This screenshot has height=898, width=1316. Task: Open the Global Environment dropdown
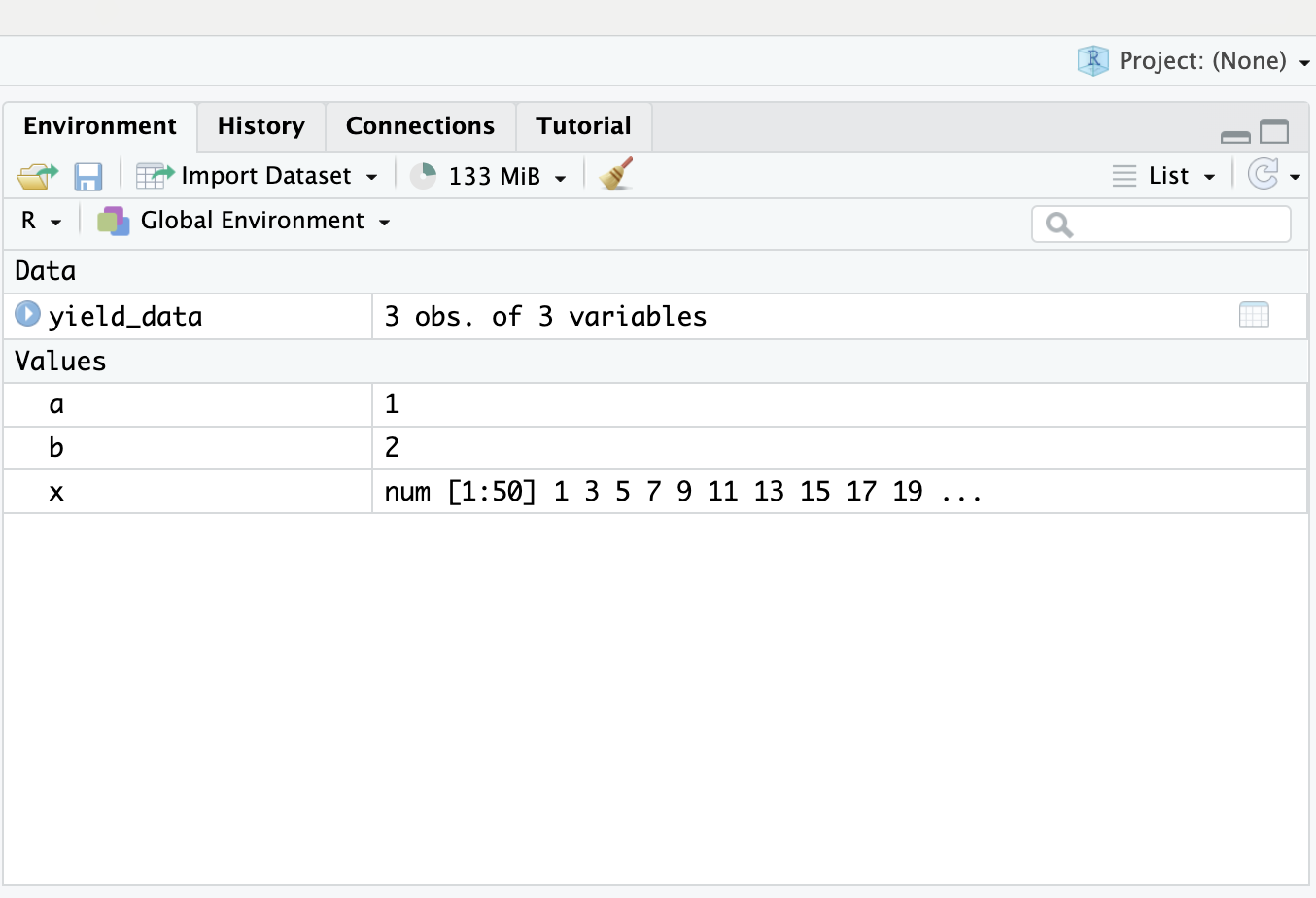pos(386,221)
